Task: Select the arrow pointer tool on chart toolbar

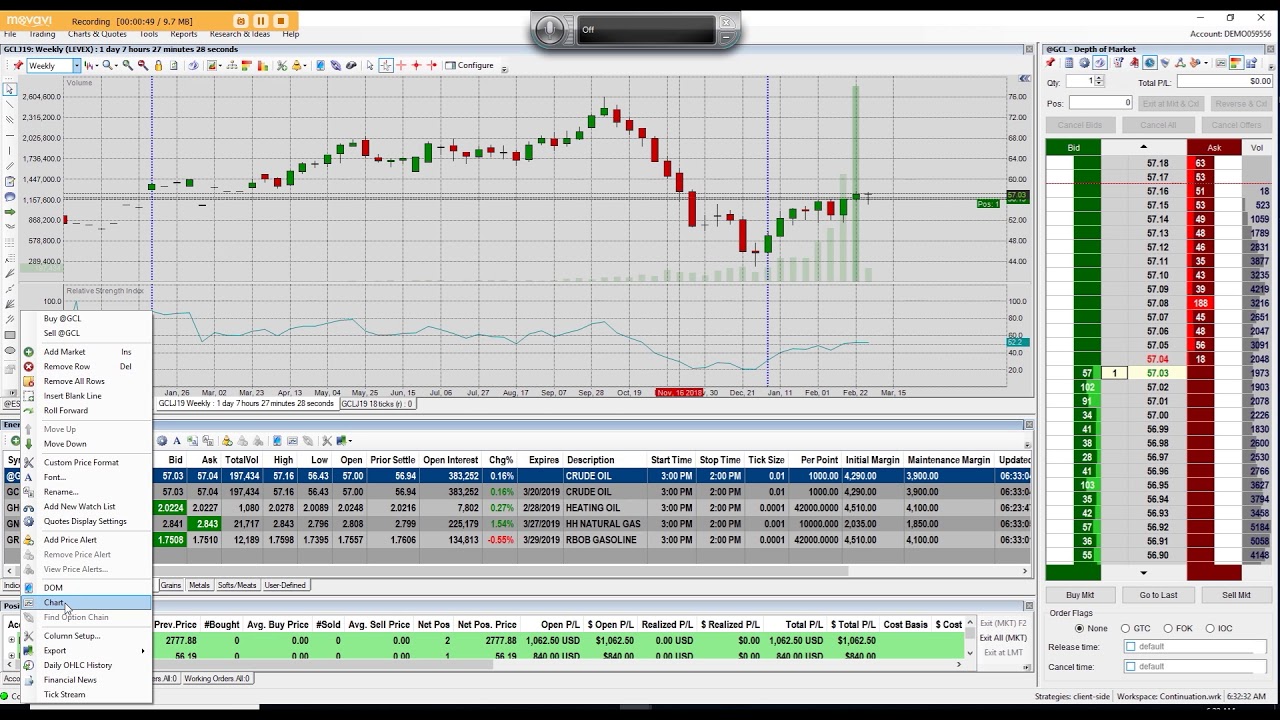Action: tap(370, 66)
